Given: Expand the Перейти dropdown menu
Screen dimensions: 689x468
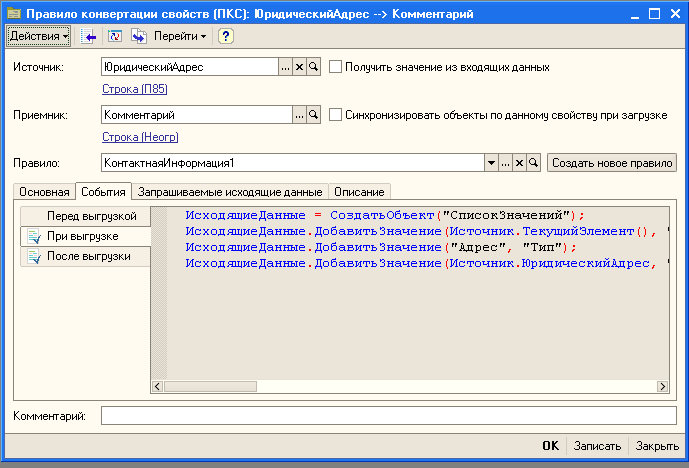Looking at the screenshot, I should 180,36.
